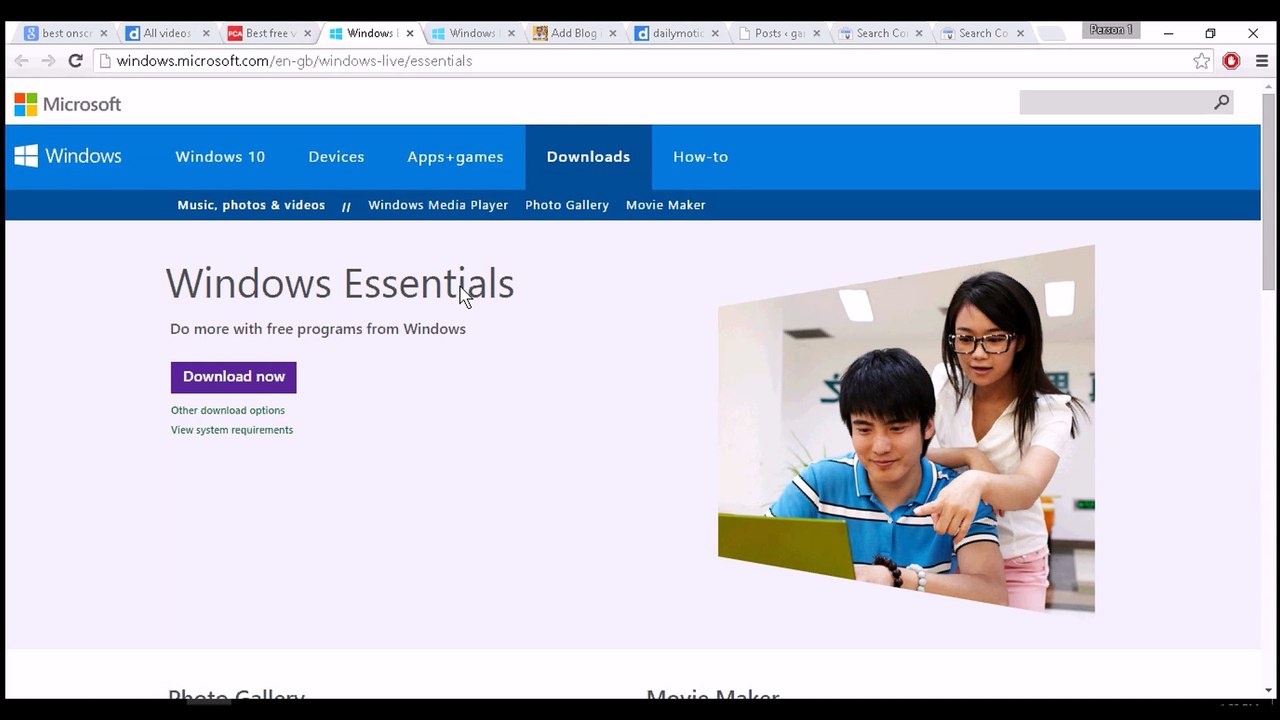Open the Devices menu item
1280x720 pixels.
click(336, 157)
